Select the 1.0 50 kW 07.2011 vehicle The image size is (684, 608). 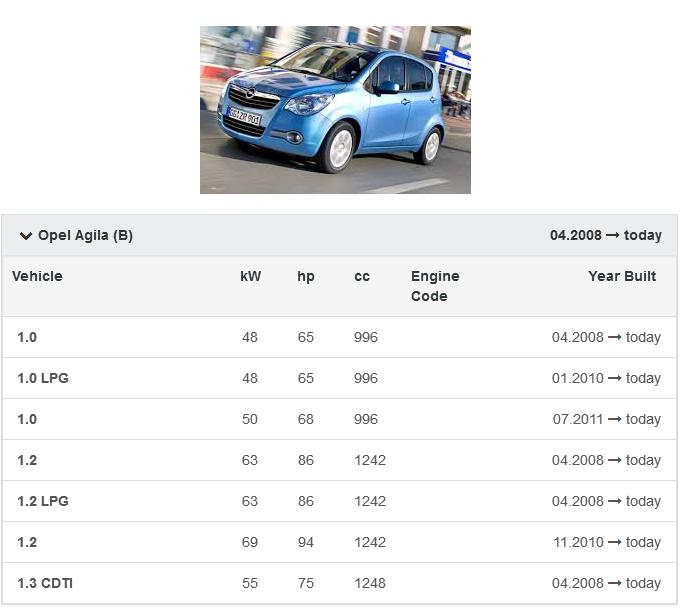(x=27, y=419)
